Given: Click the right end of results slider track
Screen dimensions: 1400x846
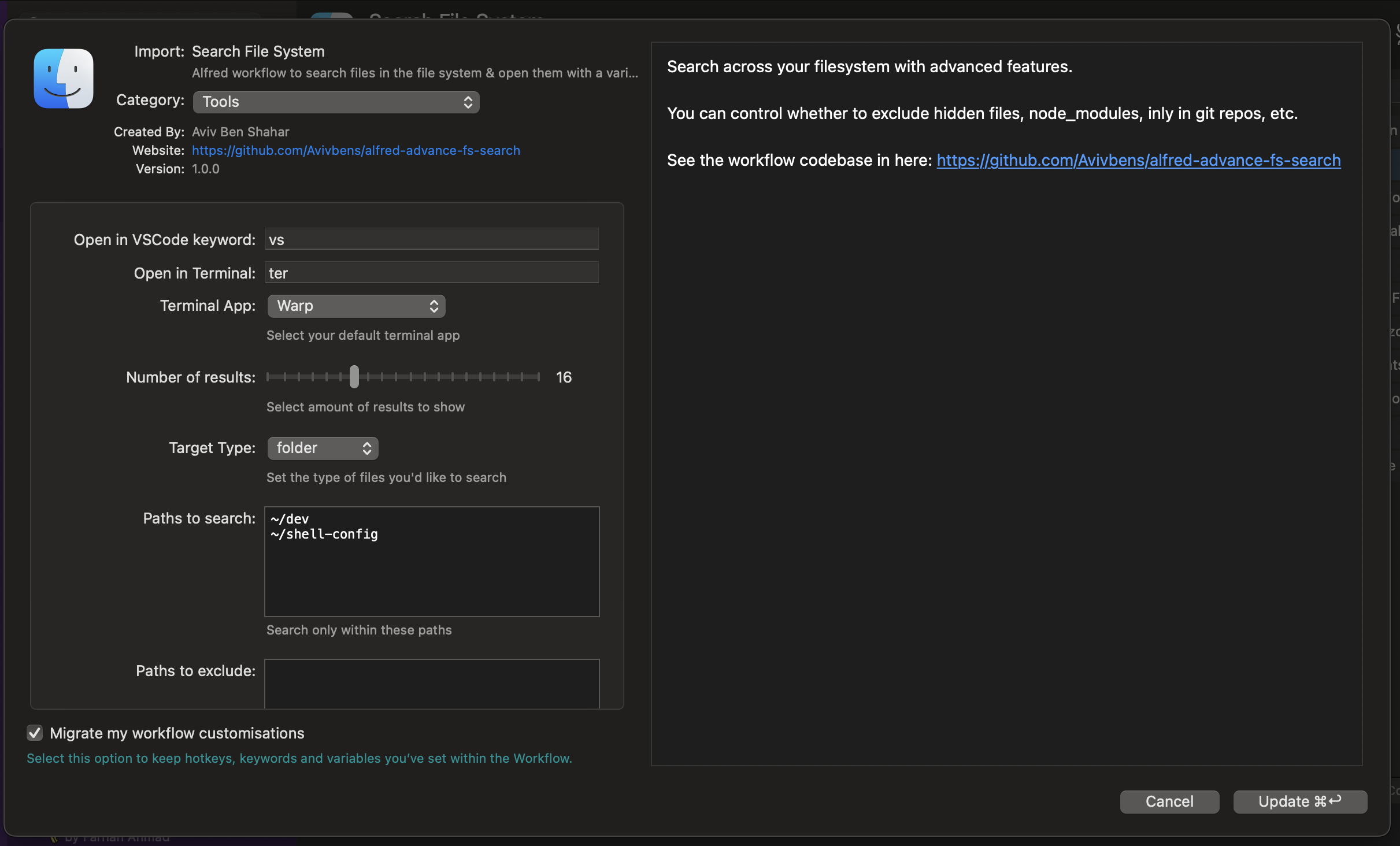Looking at the screenshot, I should (538, 377).
